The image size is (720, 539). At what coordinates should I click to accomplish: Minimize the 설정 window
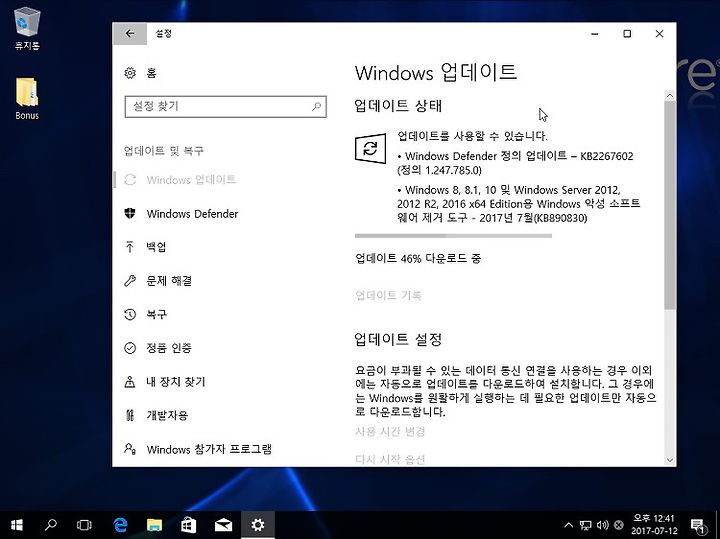point(595,34)
